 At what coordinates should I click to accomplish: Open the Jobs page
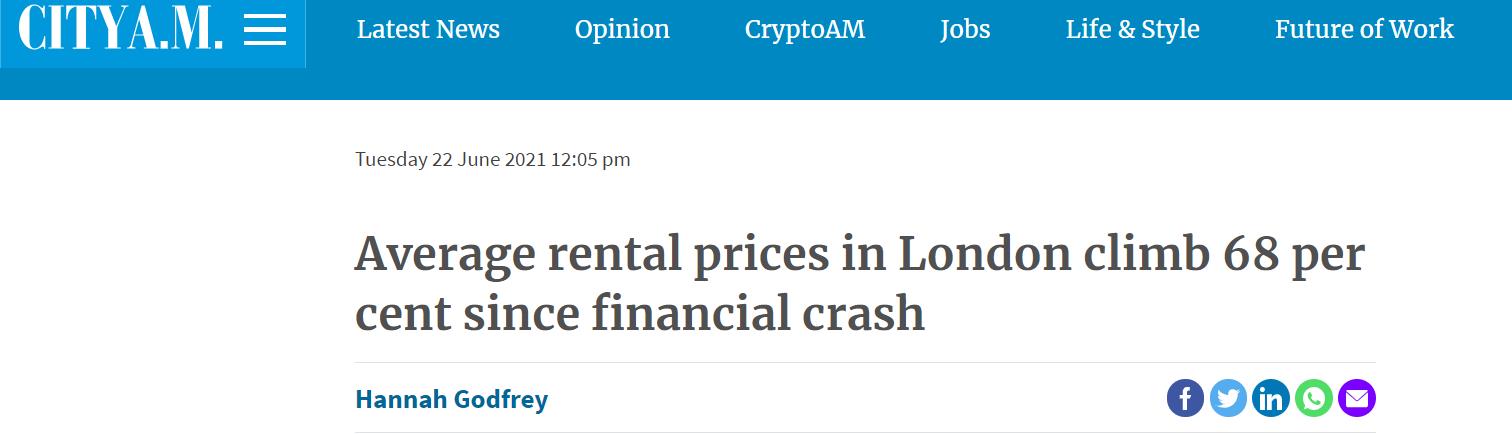point(965,30)
